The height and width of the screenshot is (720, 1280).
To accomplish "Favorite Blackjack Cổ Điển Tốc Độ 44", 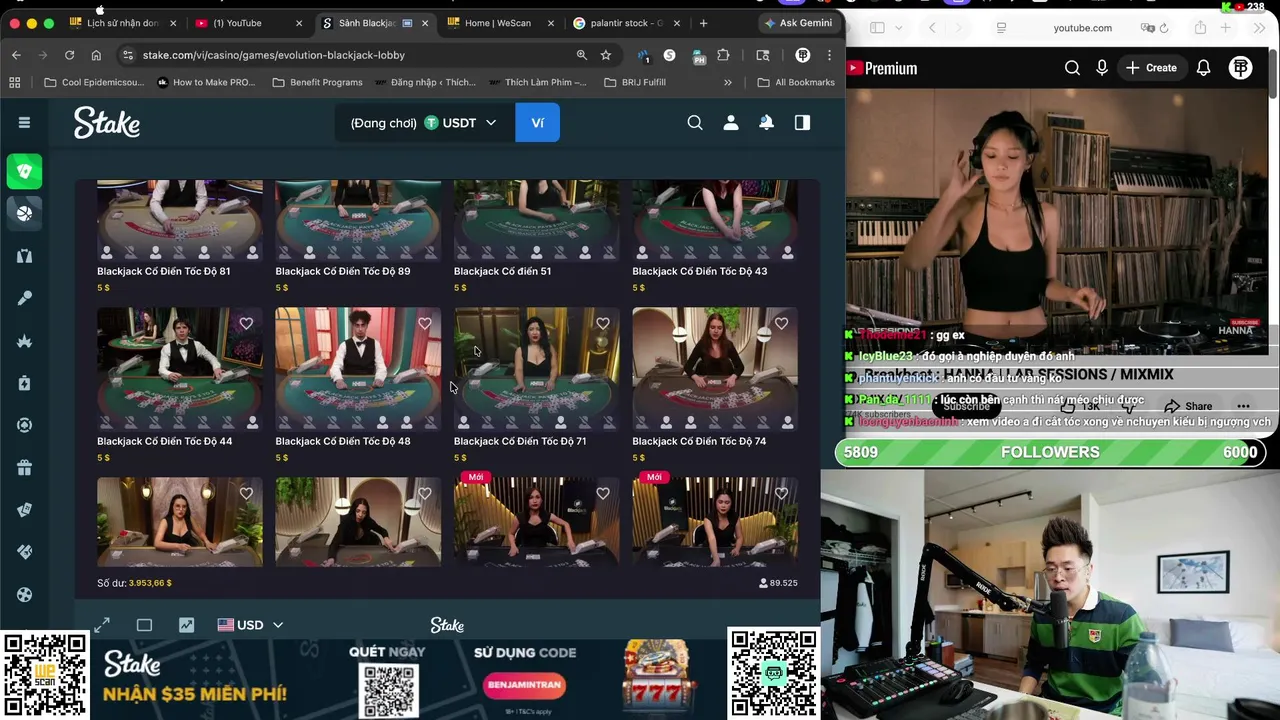I will coord(246,323).
